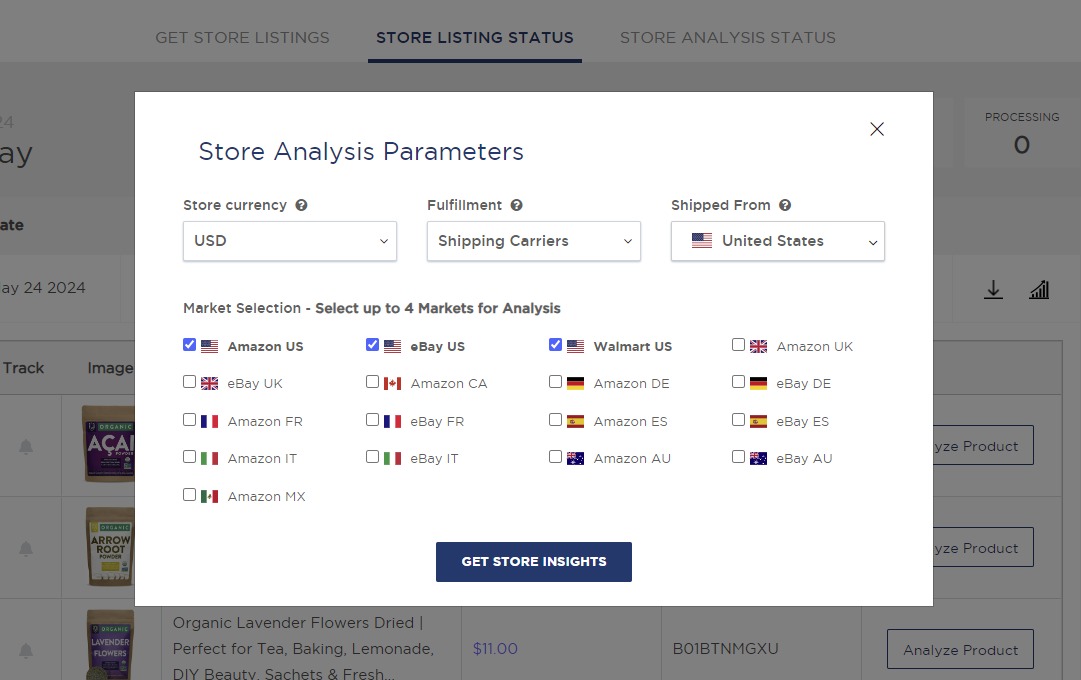This screenshot has height=680, width=1081.
Task: Open the Store currency dropdown
Action: (289, 241)
